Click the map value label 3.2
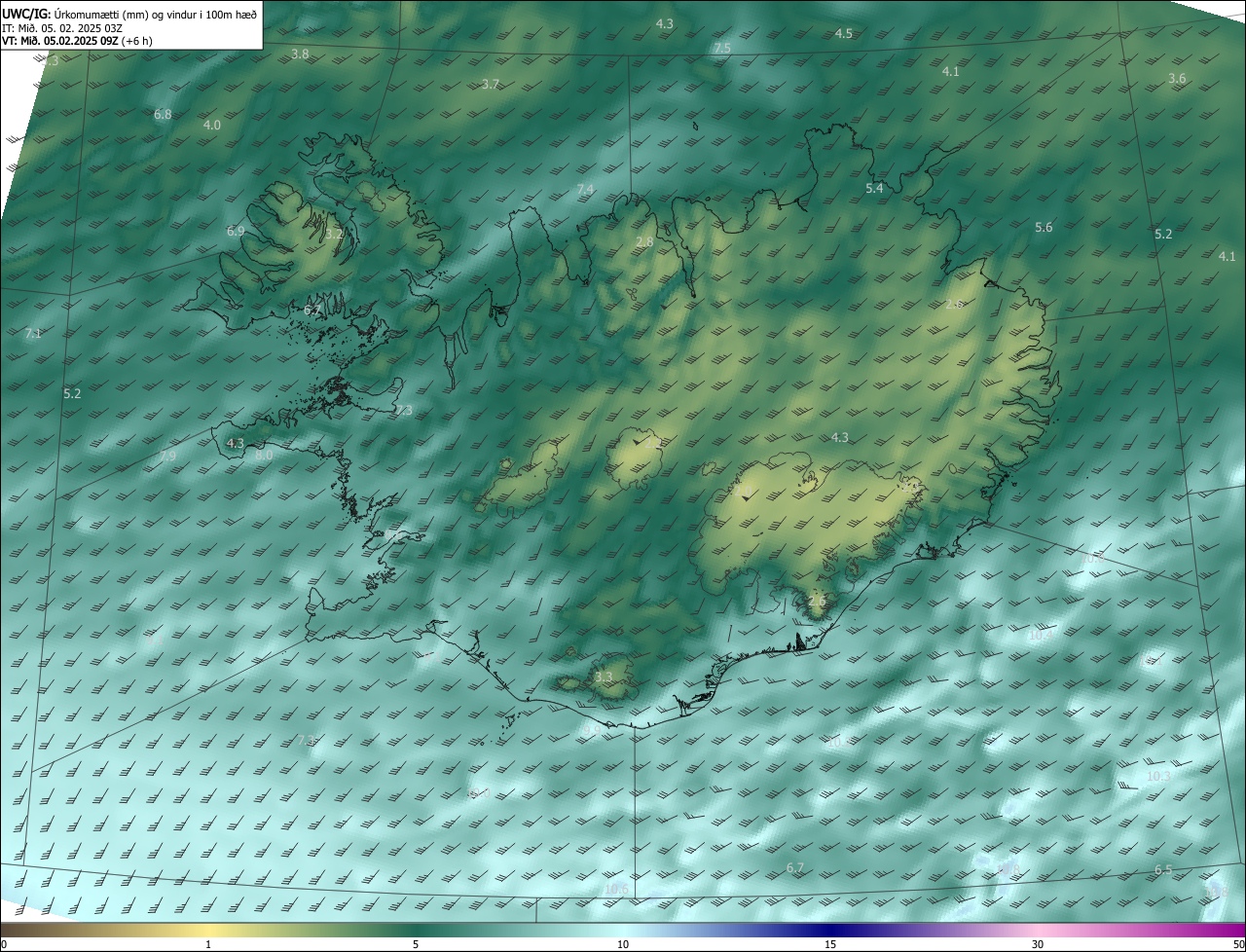 [334, 234]
